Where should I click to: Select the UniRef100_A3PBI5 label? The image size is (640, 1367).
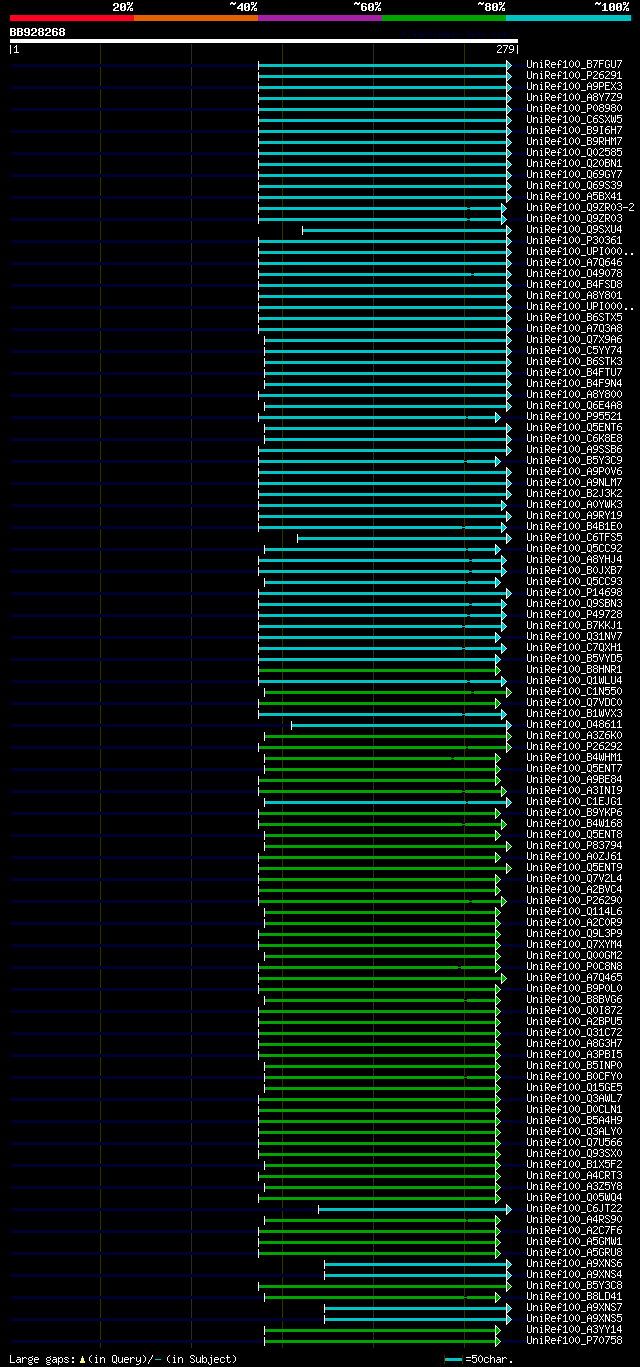pos(574,1054)
